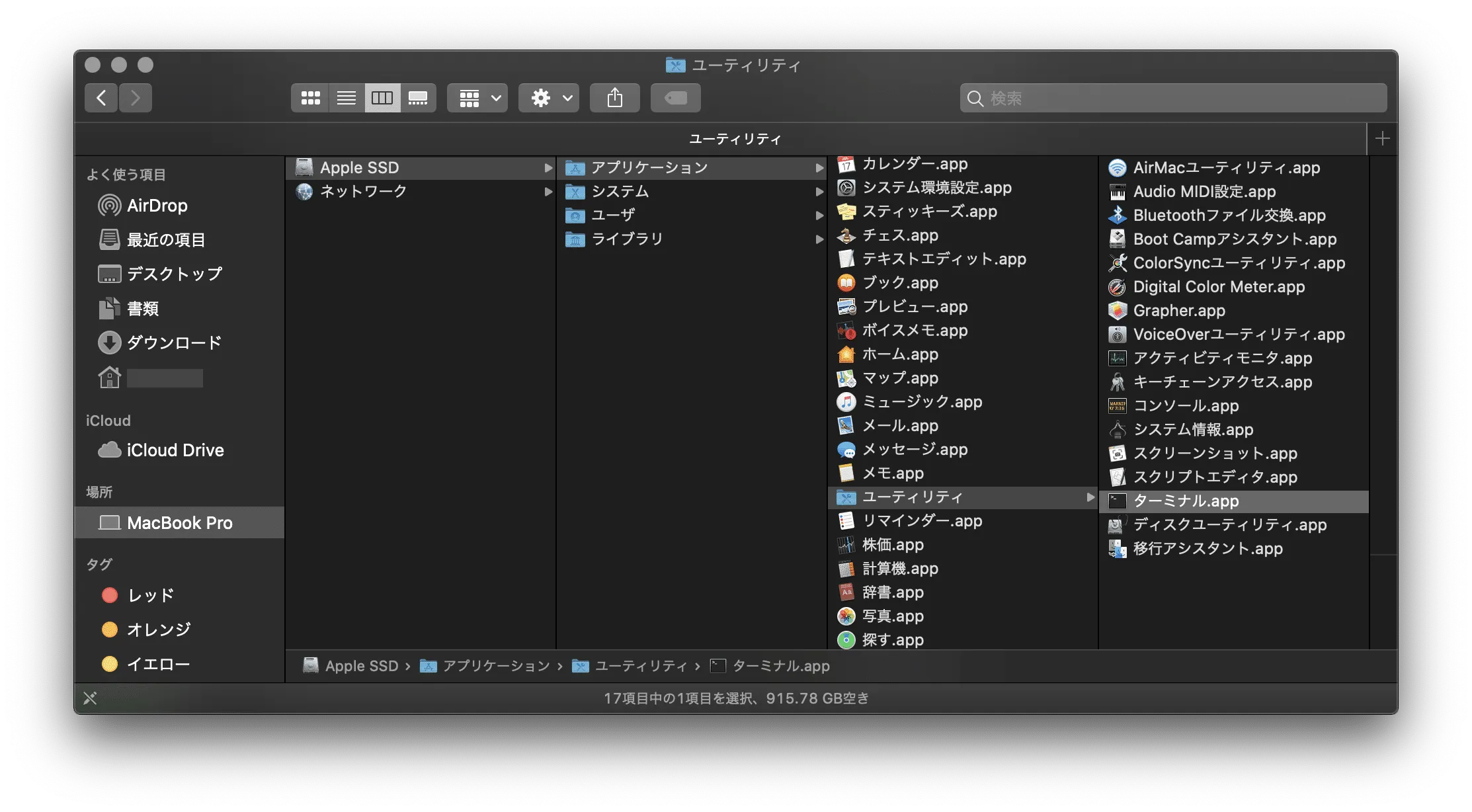The image size is (1472, 812).
Task: Click Apple SSD in path bar
Action: [x=351, y=666]
